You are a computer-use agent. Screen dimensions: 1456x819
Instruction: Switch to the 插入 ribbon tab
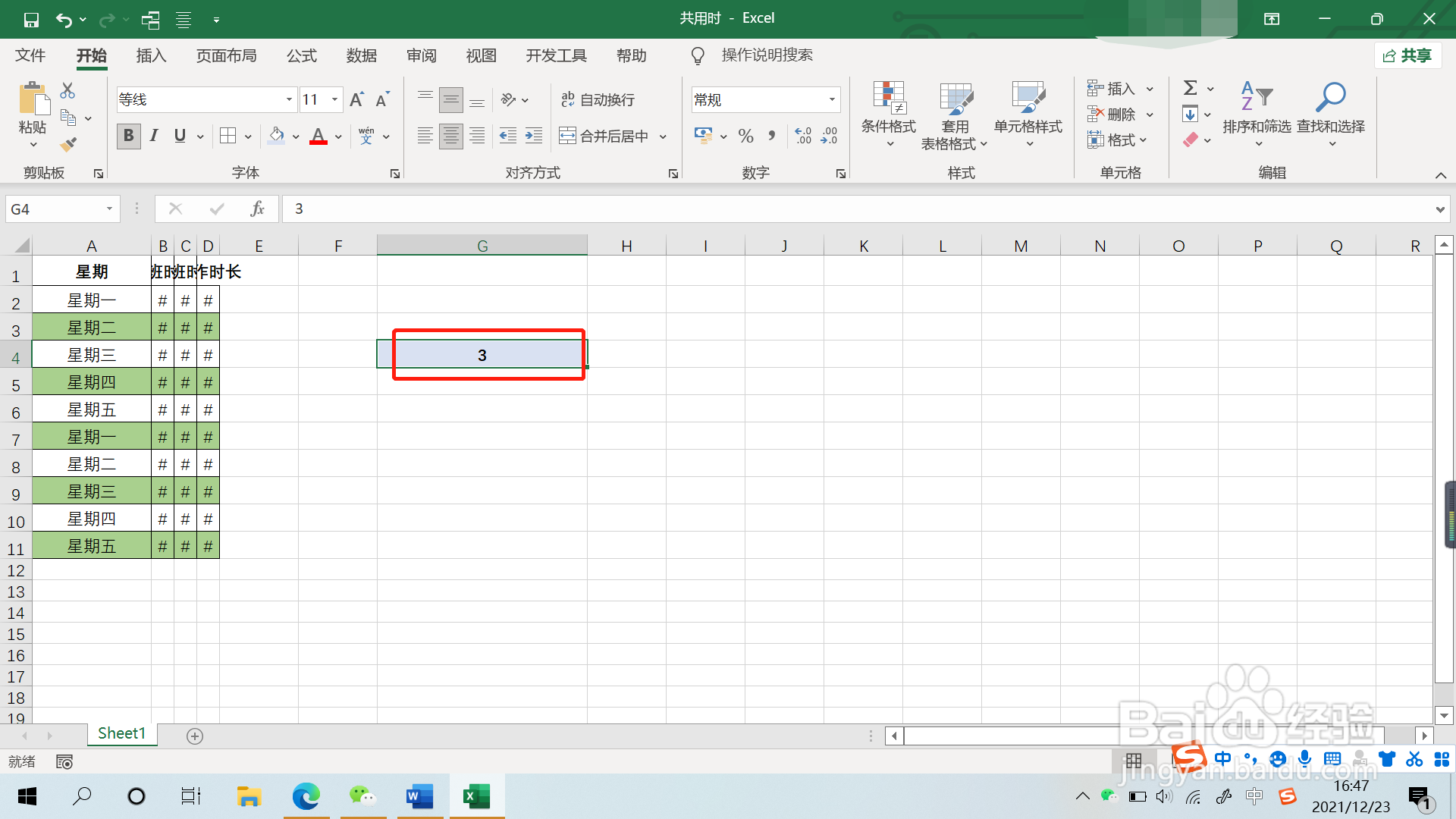[x=151, y=55]
